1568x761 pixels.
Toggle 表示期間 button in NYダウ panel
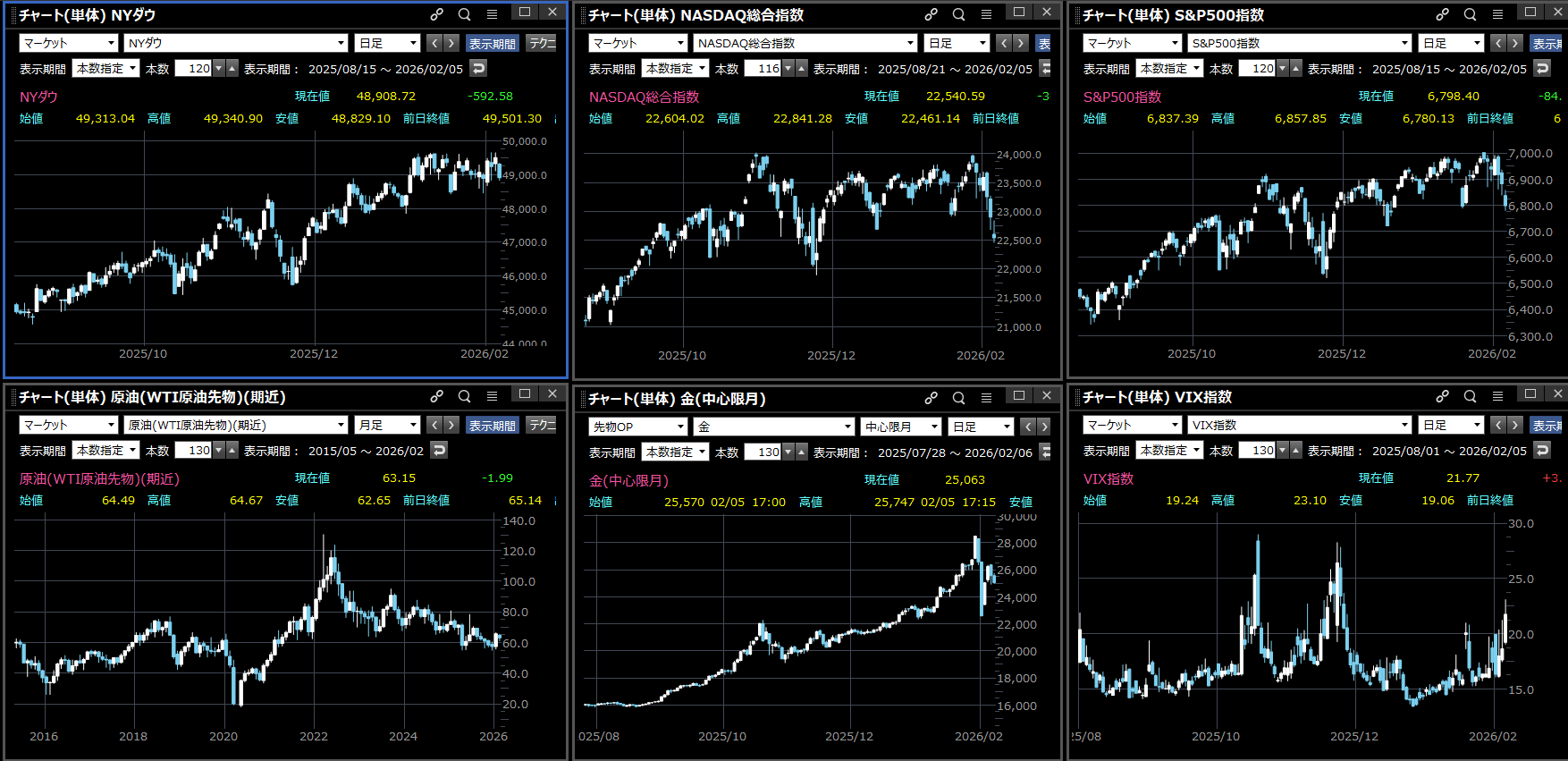pos(492,43)
